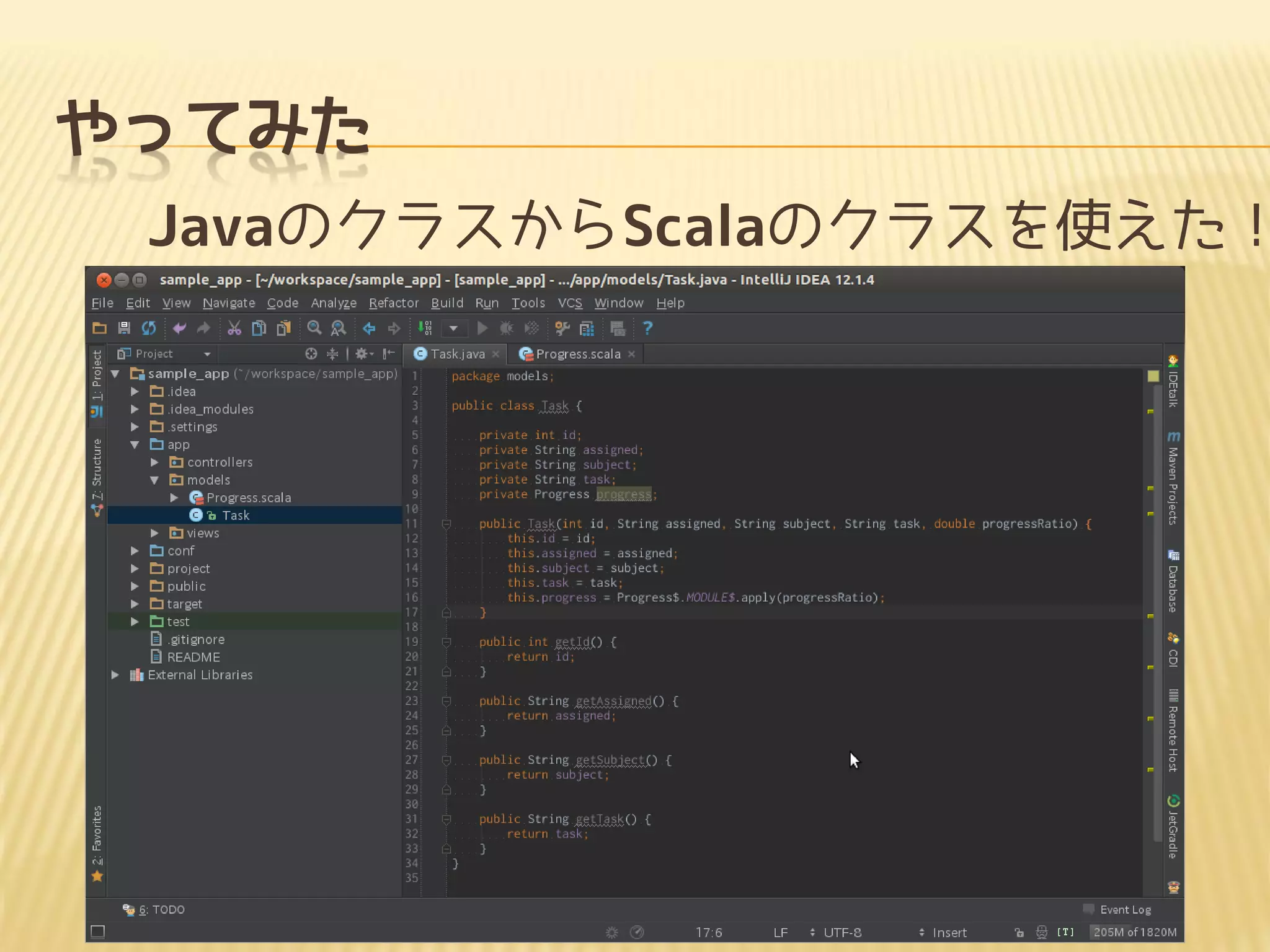Click the Synchronize refresh icon
This screenshot has width=1270, height=952.
point(149,328)
